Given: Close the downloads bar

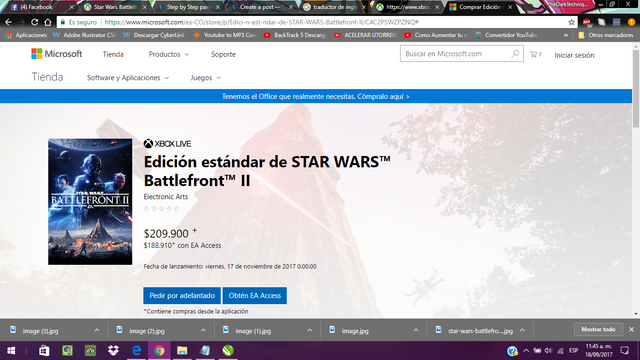Looking at the screenshot, I should point(631,329).
